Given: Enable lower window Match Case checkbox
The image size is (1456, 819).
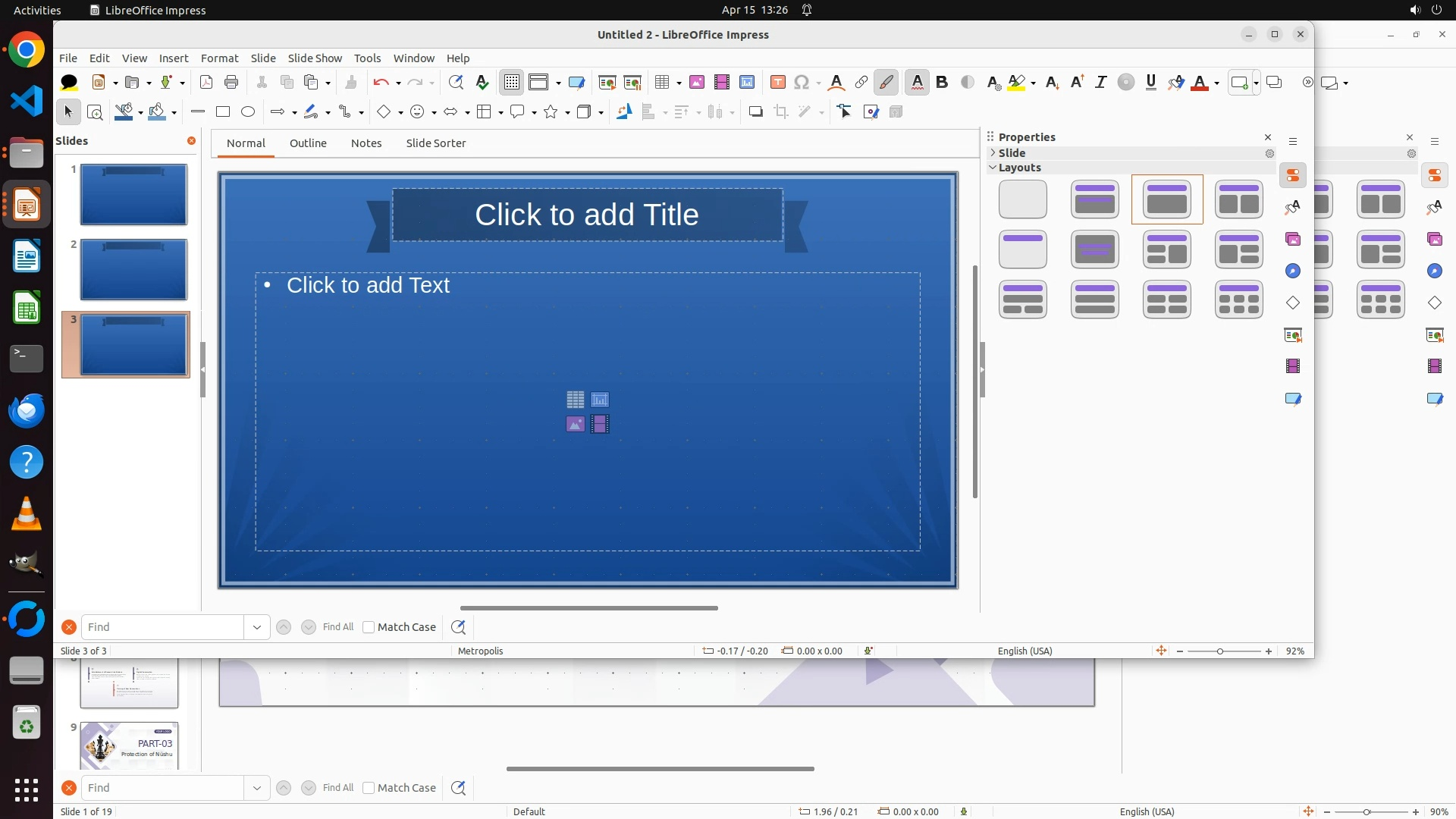Looking at the screenshot, I should tap(369, 788).
